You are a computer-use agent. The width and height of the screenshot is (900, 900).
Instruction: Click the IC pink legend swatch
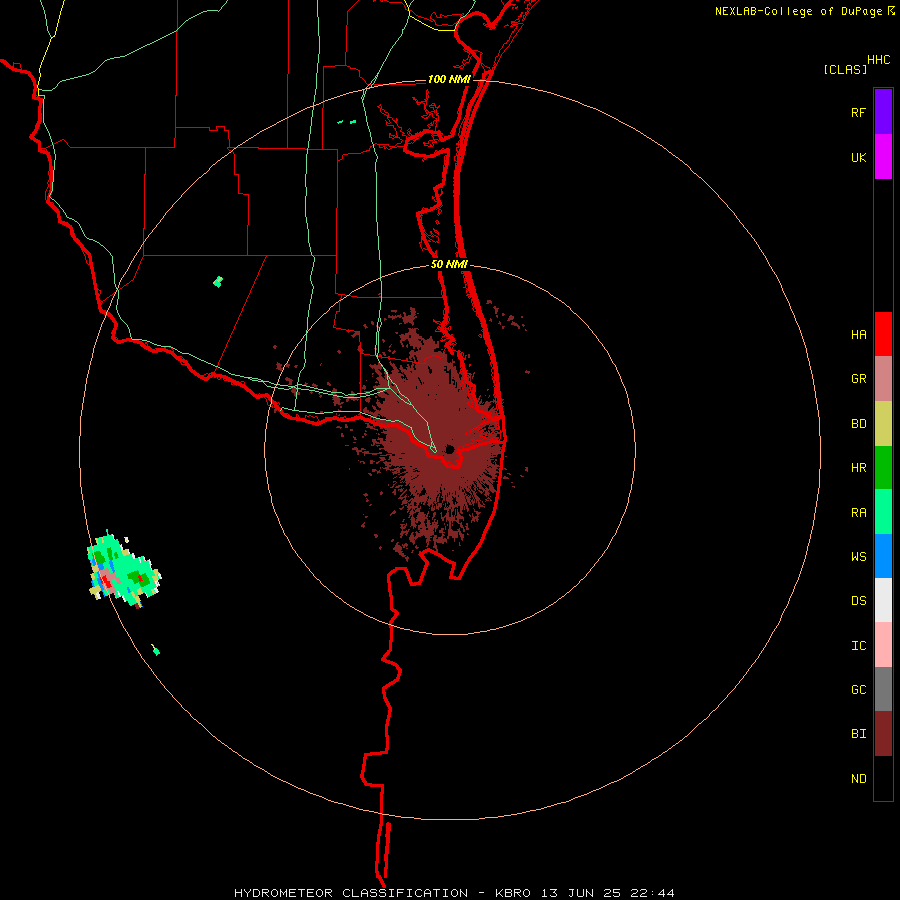[883, 645]
